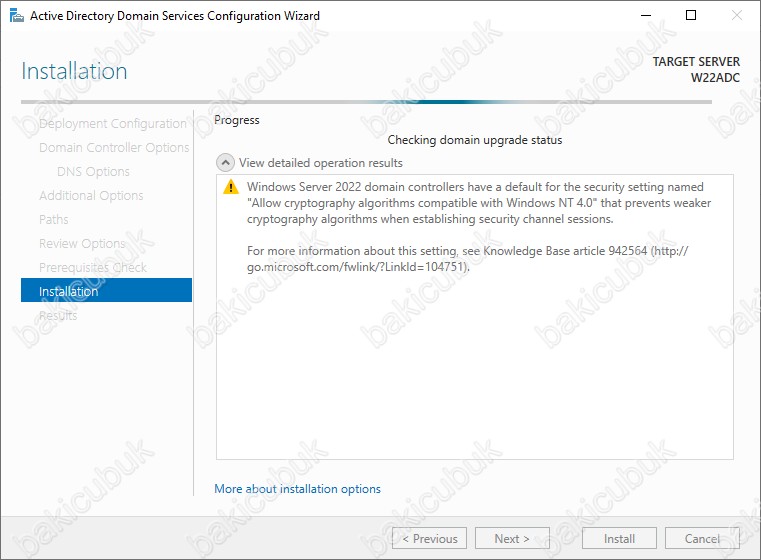Select Deployment Configuration step
Image resolution: width=761 pixels, height=560 pixels.
113,124
